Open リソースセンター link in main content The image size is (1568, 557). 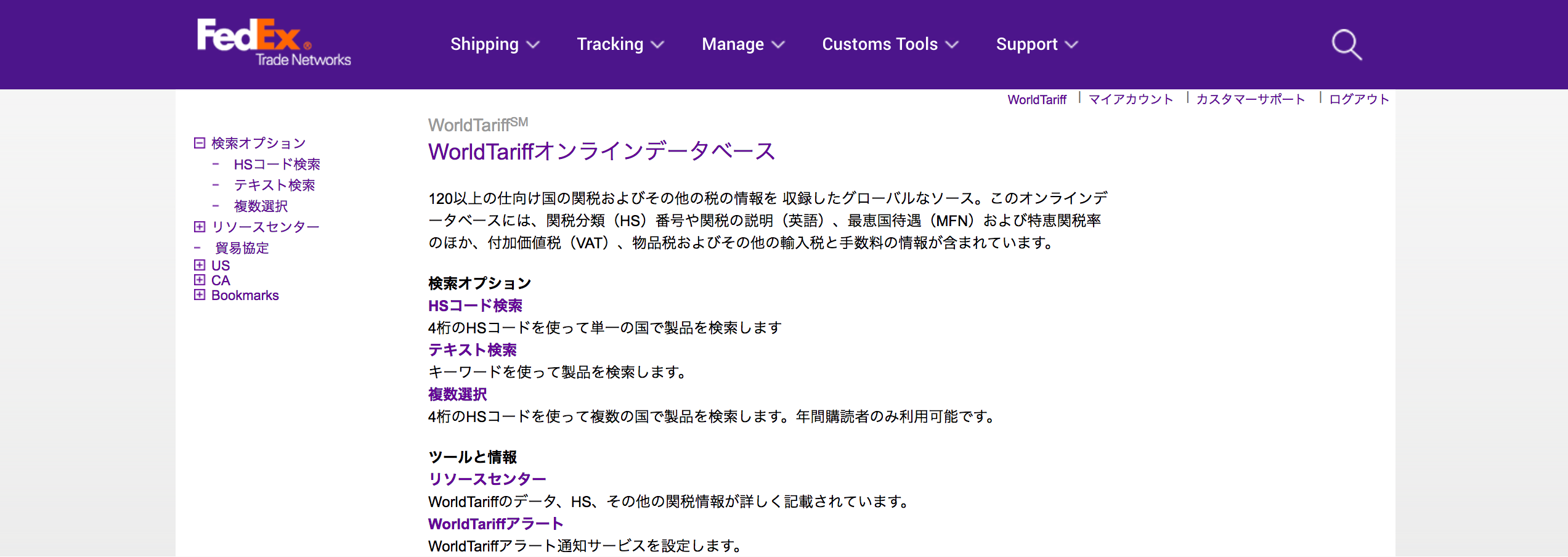(x=487, y=479)
